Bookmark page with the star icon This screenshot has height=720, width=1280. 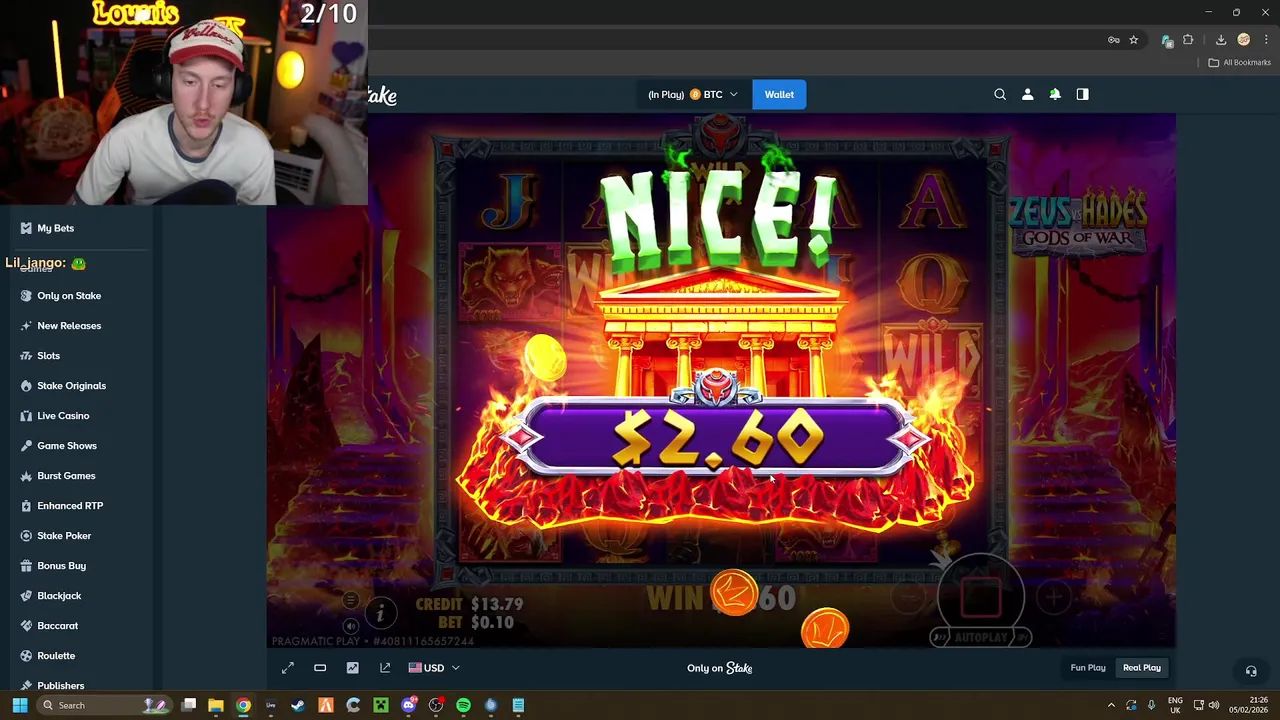1133,40
